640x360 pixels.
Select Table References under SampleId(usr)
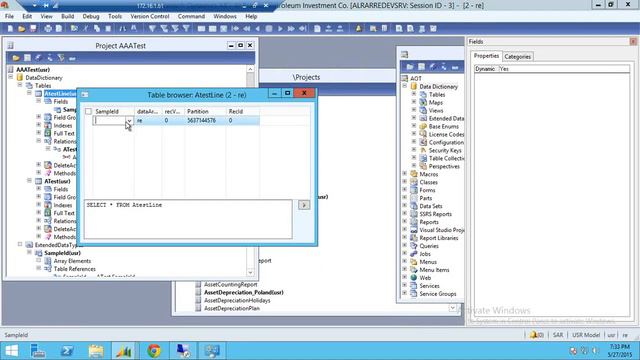pos(74,269)
